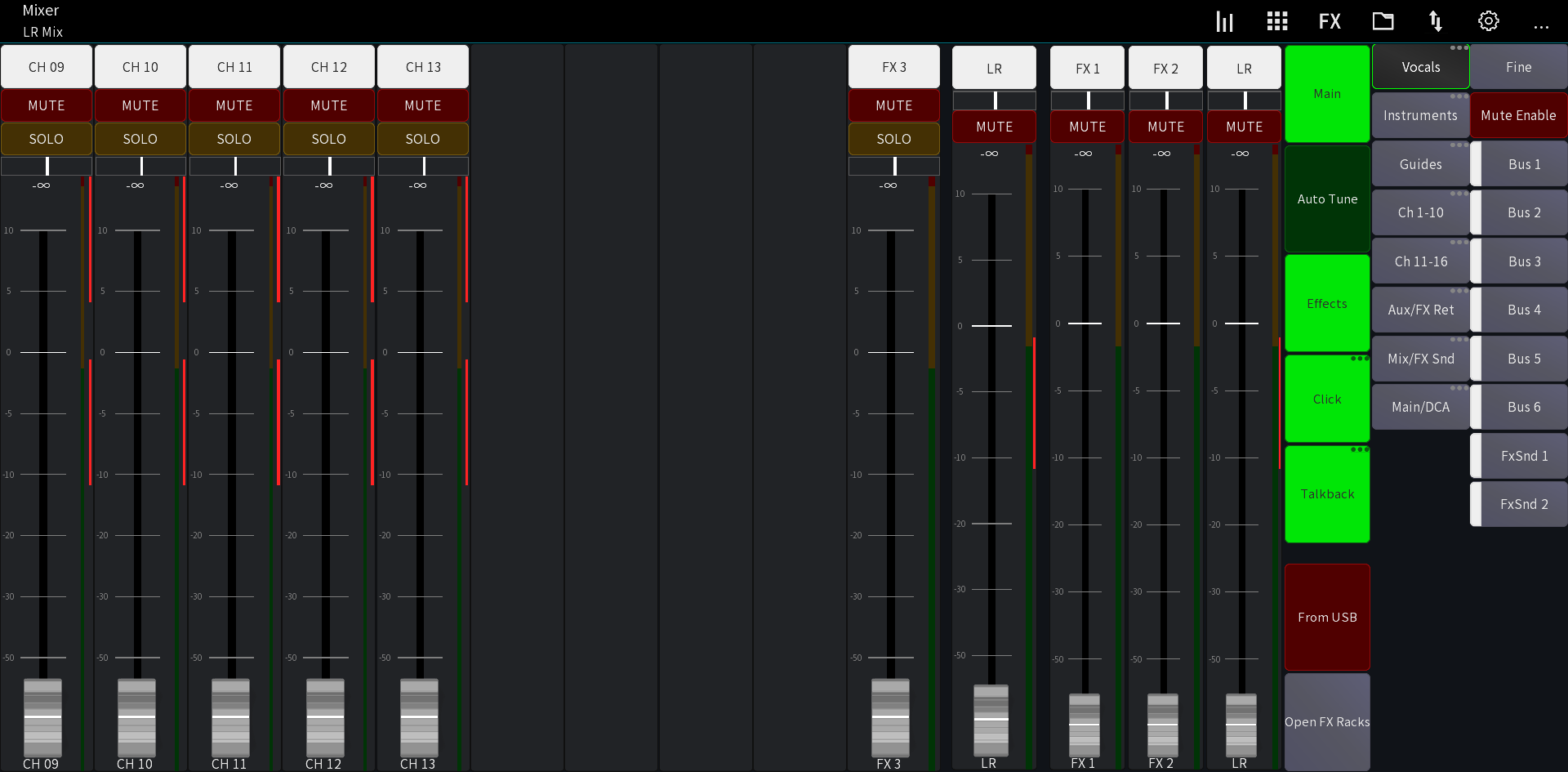Screen dimensions: 1568x772
Task: Switch to the Instruments fader group
Action: (x=1420, y=115)
